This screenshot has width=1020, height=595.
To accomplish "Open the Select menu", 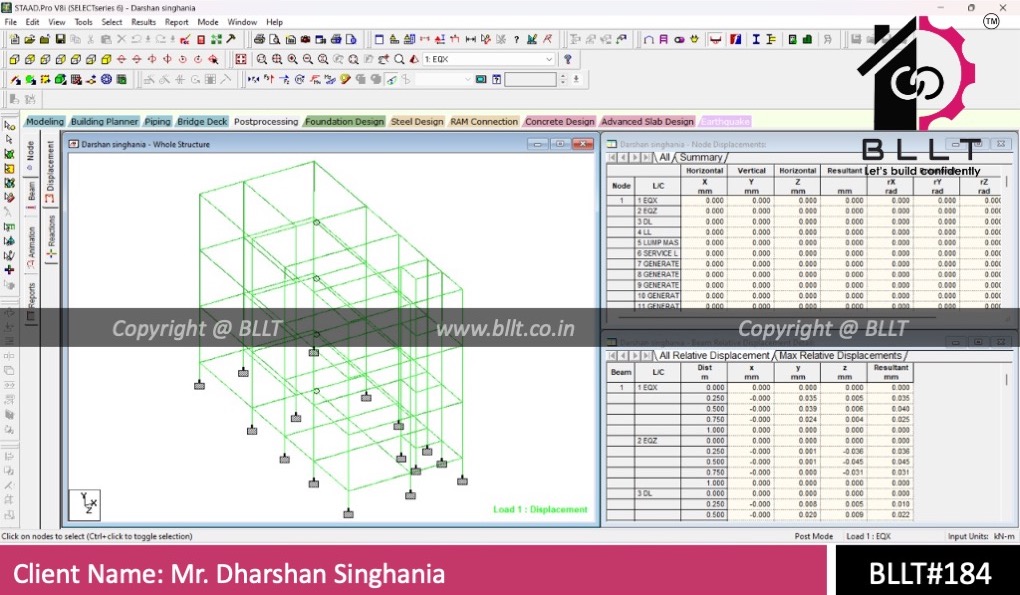I will tap(111, 21).
